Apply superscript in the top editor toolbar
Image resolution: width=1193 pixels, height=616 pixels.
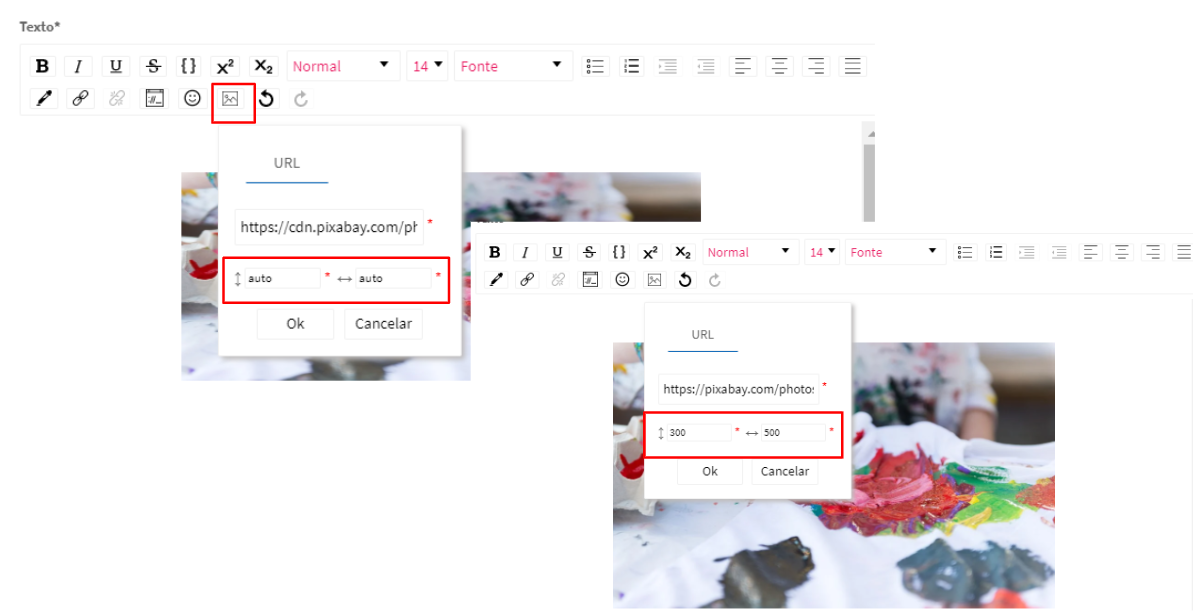(225, 66)
